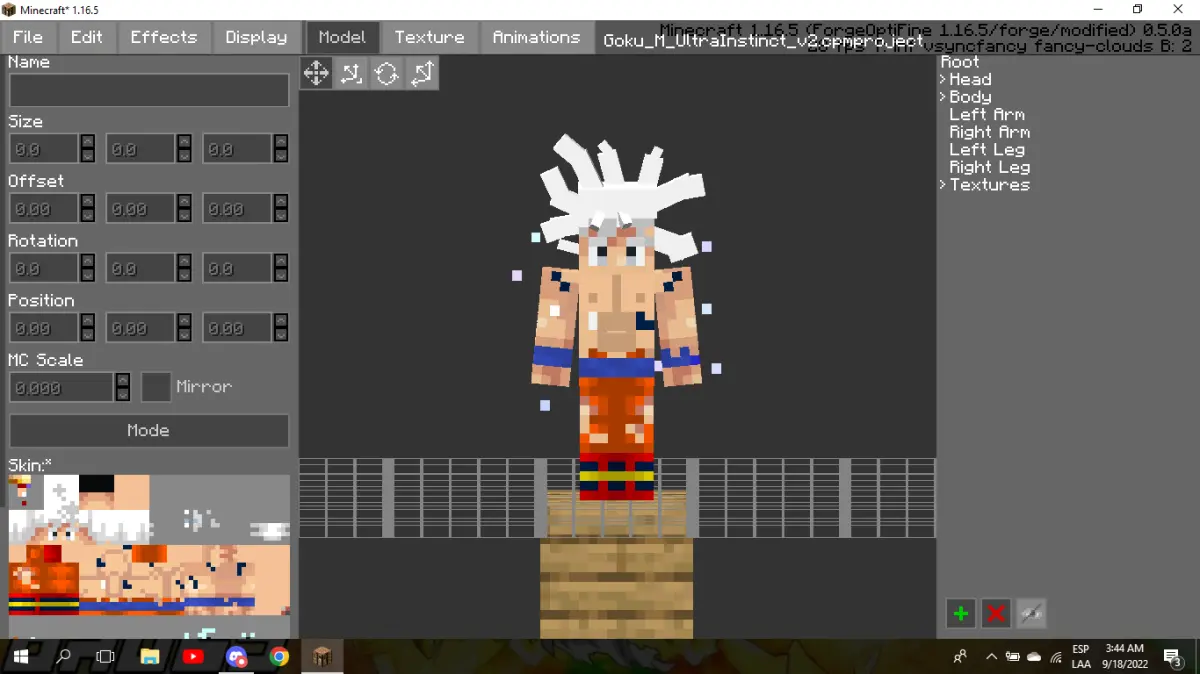Select the rotate gizmo tool
Viewport: 1200px width, 674px height.
coord(387,73)
